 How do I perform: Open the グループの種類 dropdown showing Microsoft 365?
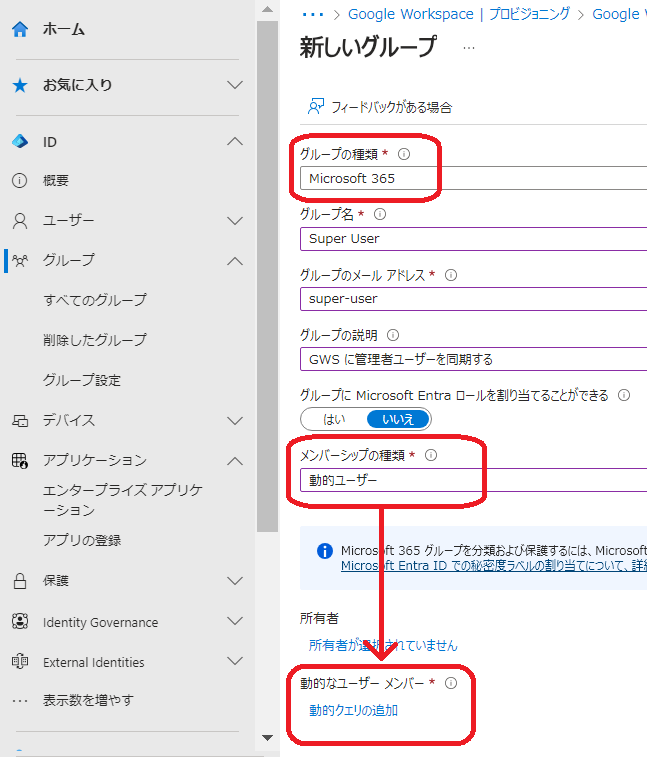[x=473, y=178]
